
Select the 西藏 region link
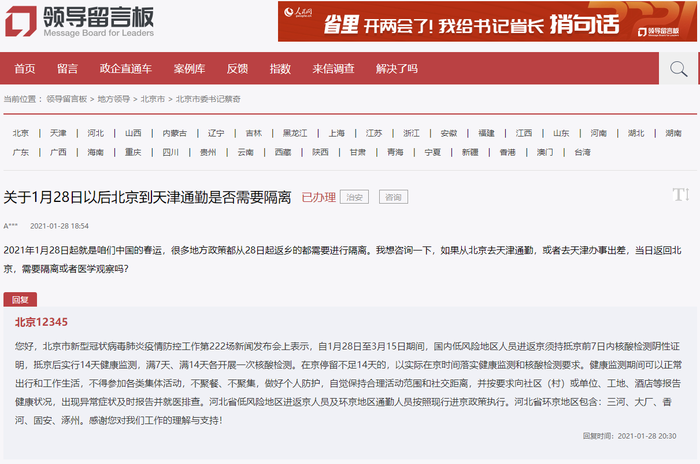[283, 152]
